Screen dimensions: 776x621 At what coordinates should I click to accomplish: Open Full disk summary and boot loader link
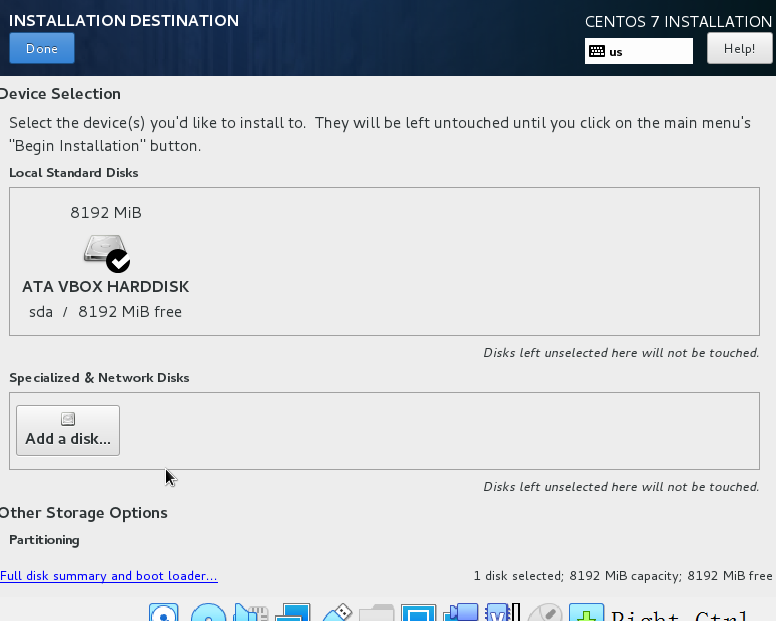pyautogui.click(x=109, y=576)
